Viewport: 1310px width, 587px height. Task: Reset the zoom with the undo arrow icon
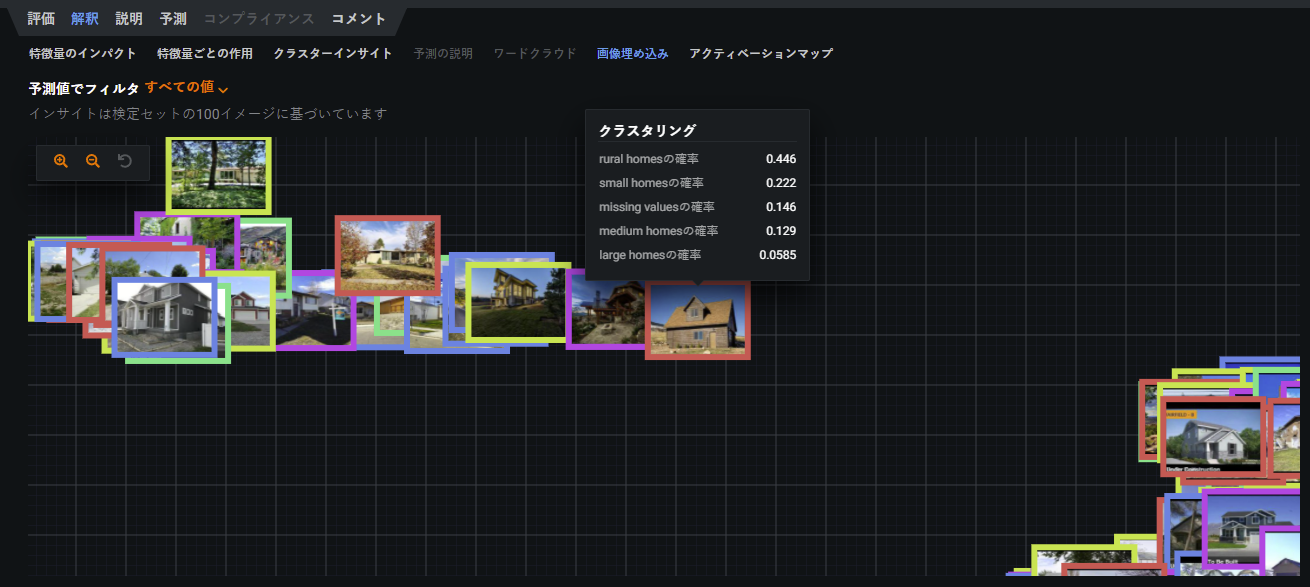coord(125,161)
